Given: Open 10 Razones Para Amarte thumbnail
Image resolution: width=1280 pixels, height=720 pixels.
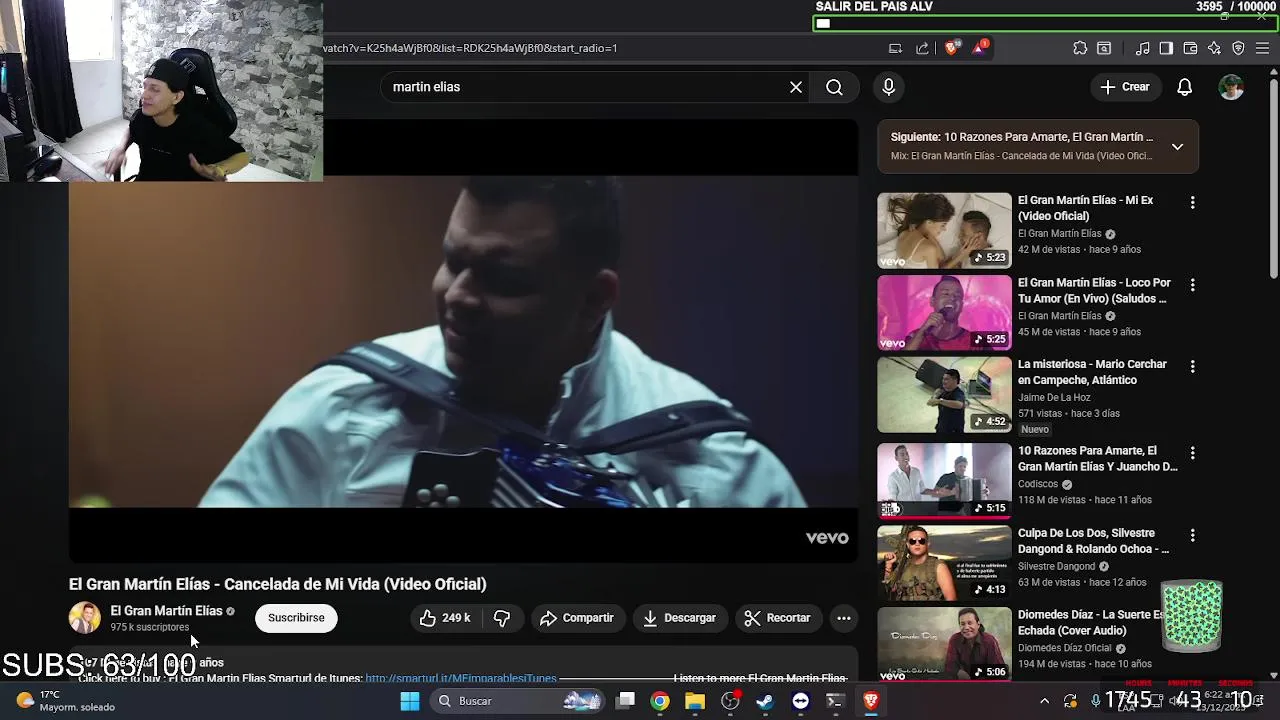Looking at the screenshot, I should [x=944, y=480].
